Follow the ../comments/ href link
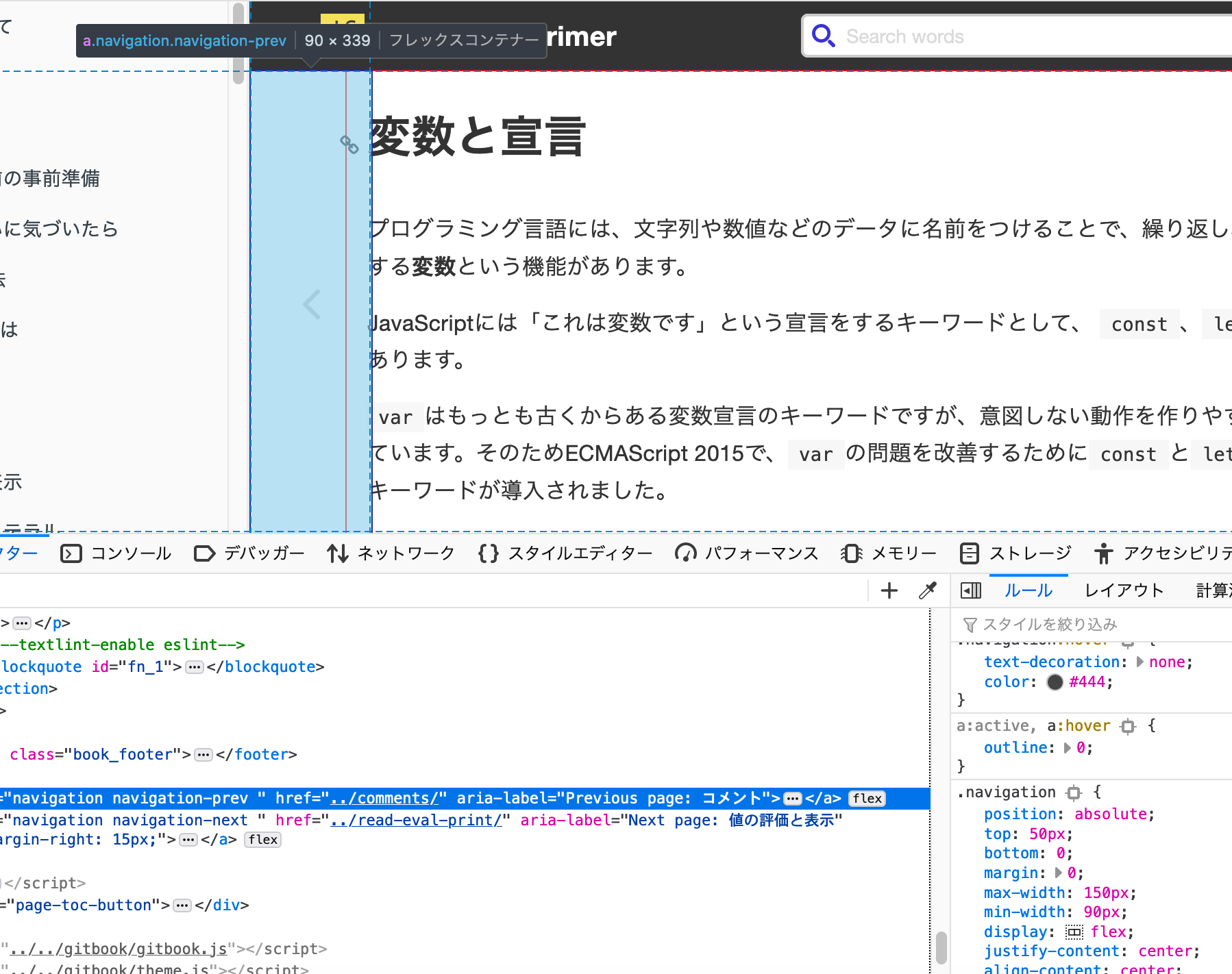The image size is (1232, 974). tap(385, 799)
